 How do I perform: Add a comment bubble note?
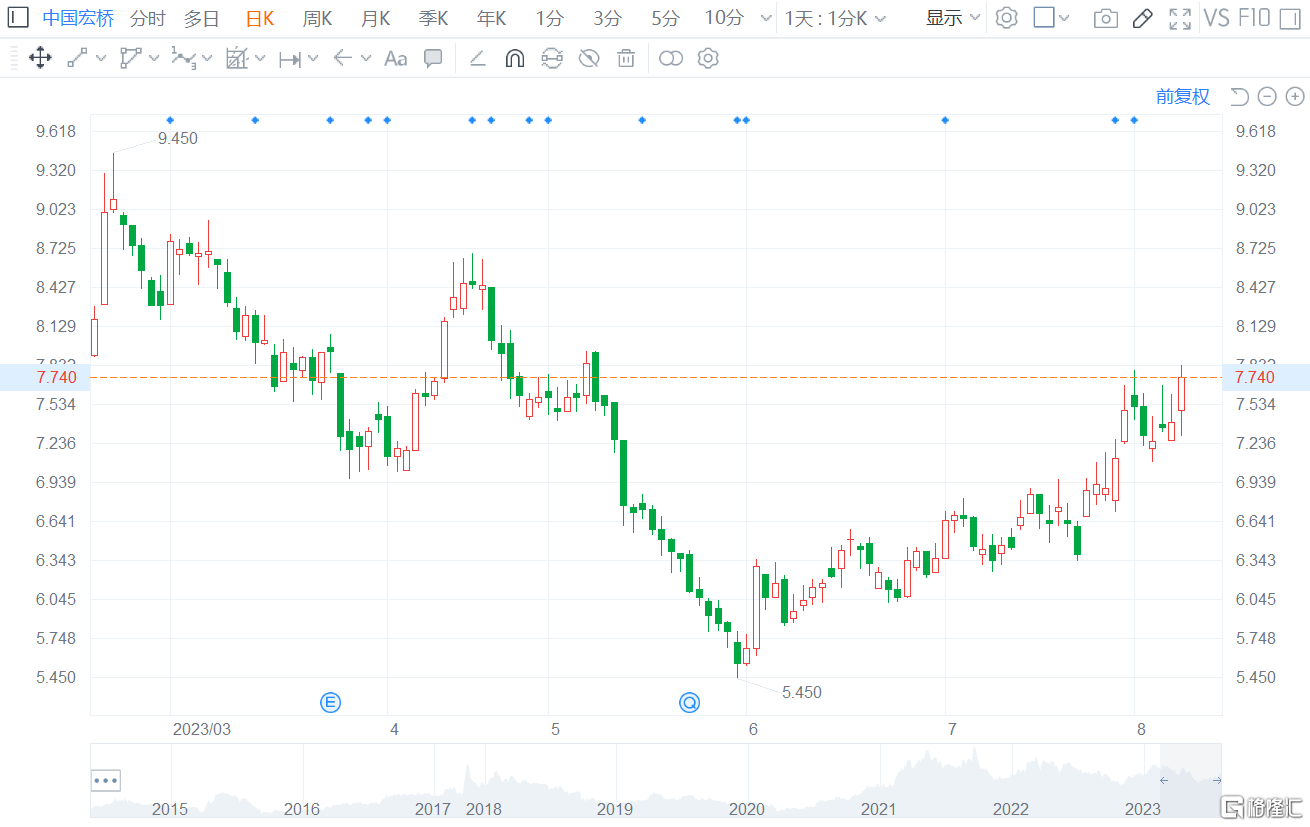click(433, 58)
